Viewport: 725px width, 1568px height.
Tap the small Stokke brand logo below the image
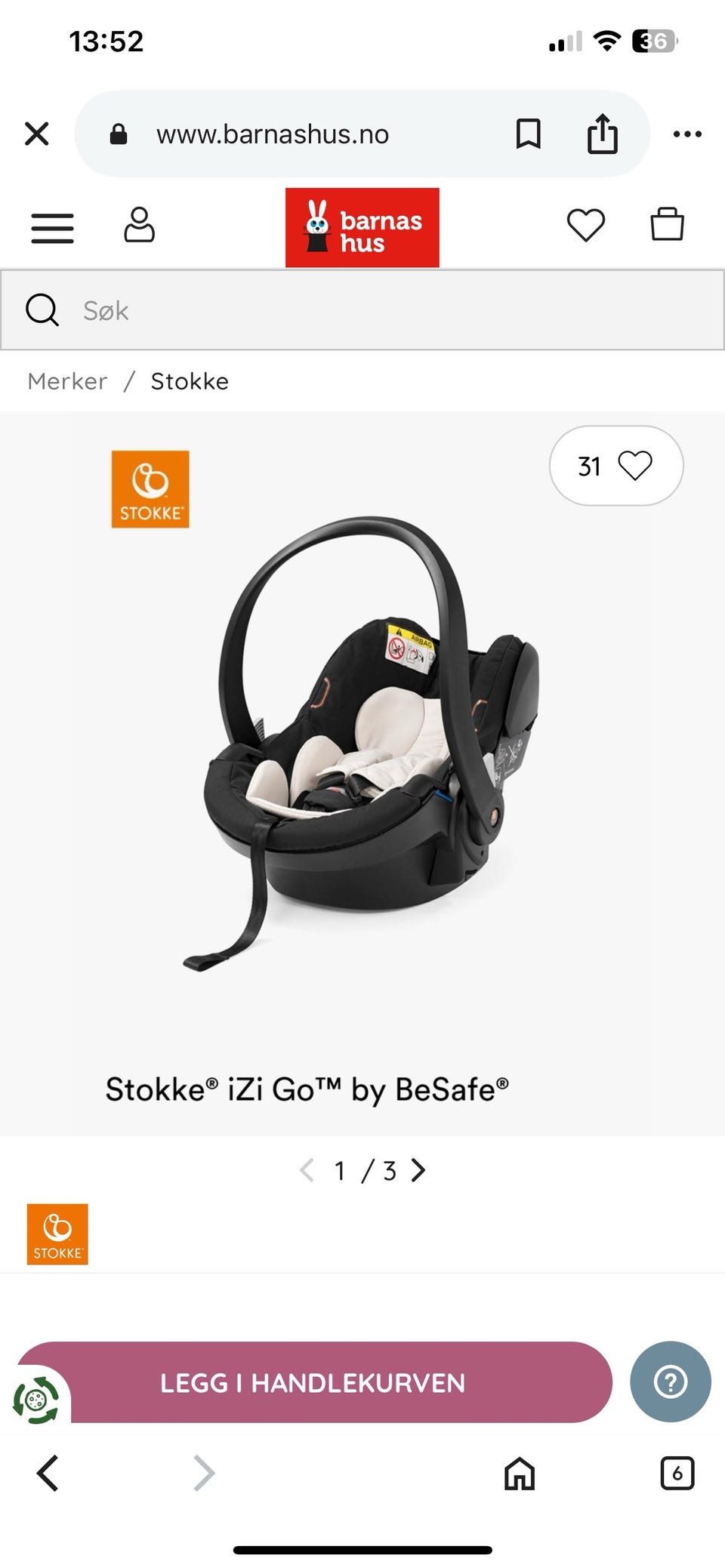click(x=57, y=1234)
